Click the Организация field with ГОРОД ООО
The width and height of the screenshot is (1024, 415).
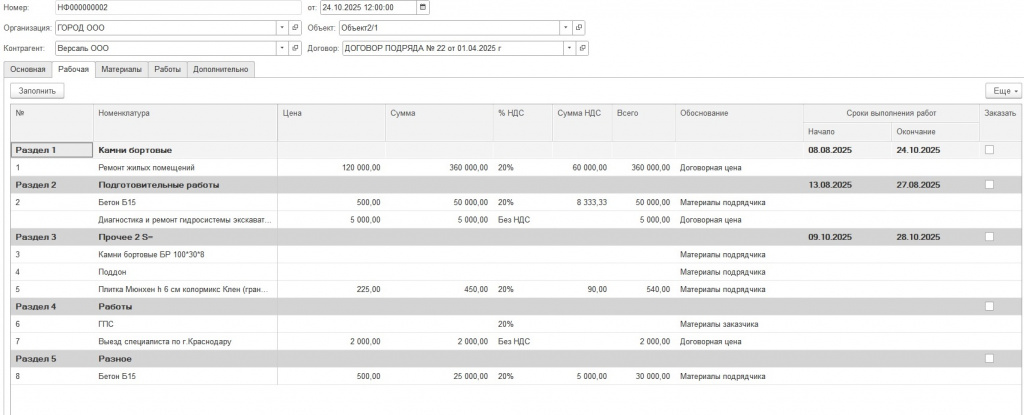[x=166, y=28]
